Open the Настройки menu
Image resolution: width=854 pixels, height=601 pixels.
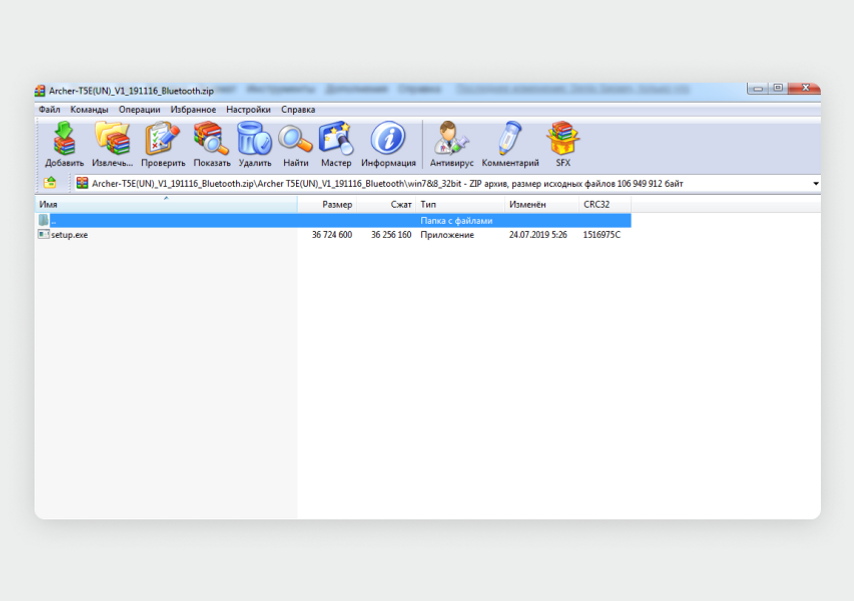coord(248,110)
